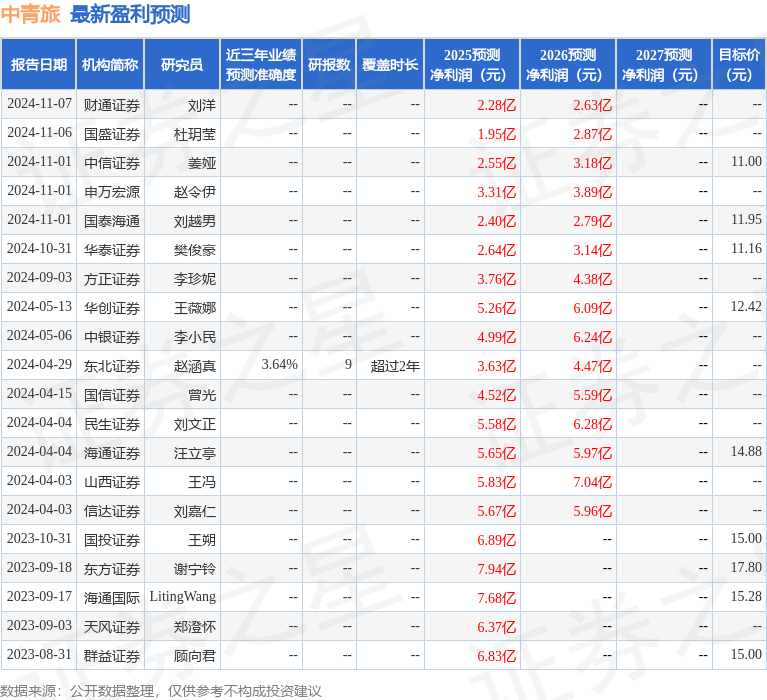Click target price 14.88
The width and height of the screenshot is (767, 700).
tap(746, 451)
